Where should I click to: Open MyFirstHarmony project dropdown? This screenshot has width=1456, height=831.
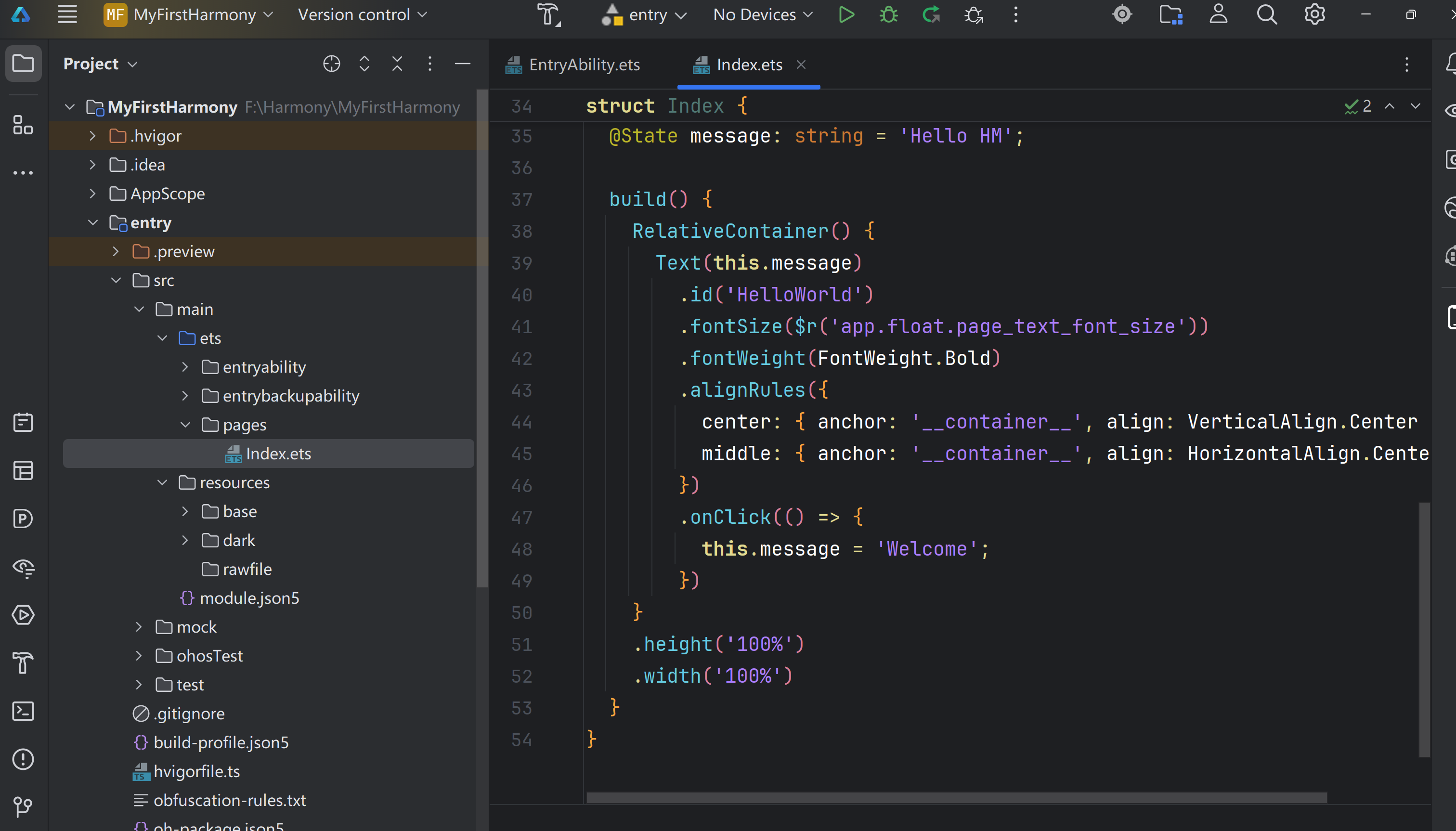point(188,14)
